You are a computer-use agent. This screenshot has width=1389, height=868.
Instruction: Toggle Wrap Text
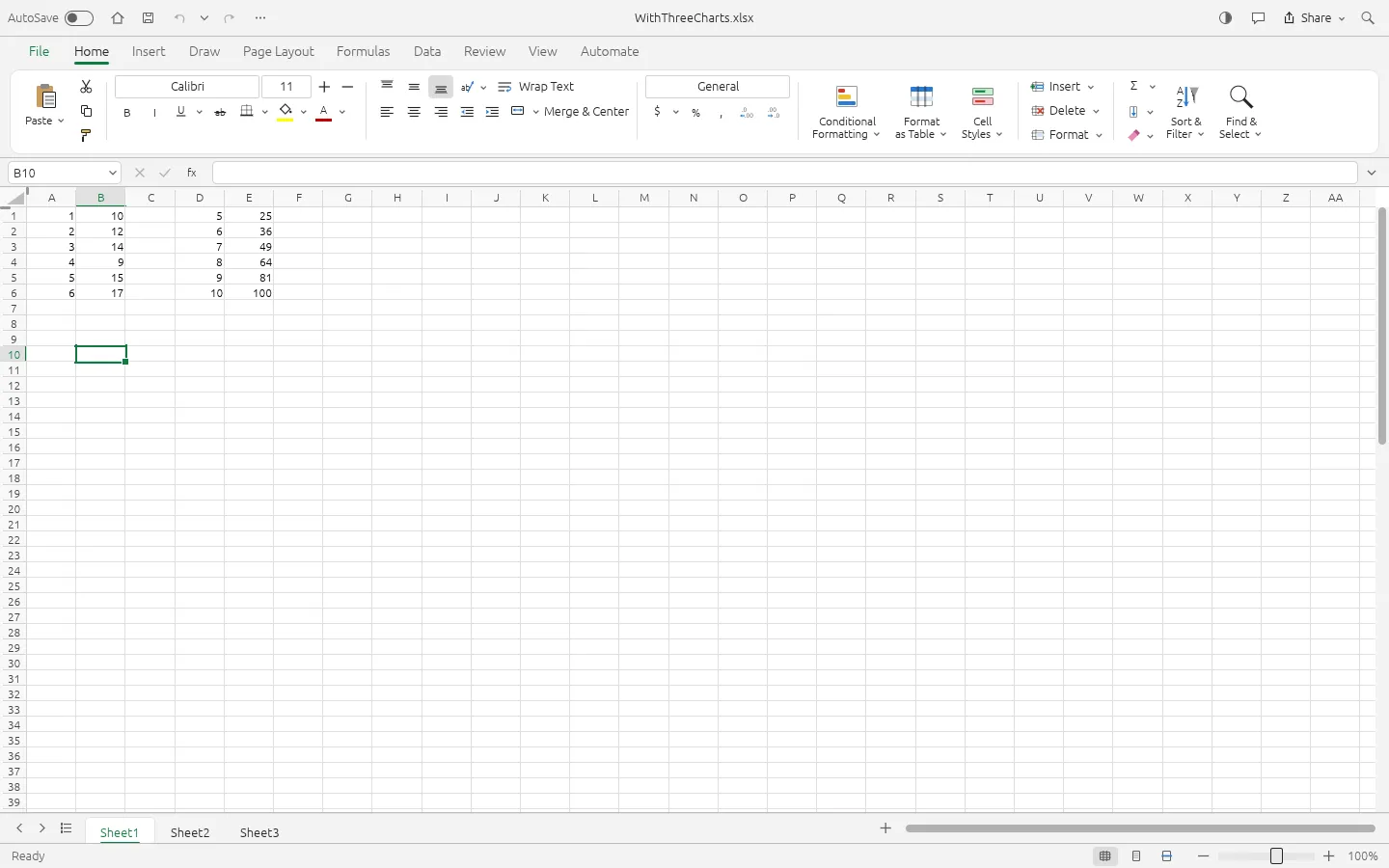(536, 87)
